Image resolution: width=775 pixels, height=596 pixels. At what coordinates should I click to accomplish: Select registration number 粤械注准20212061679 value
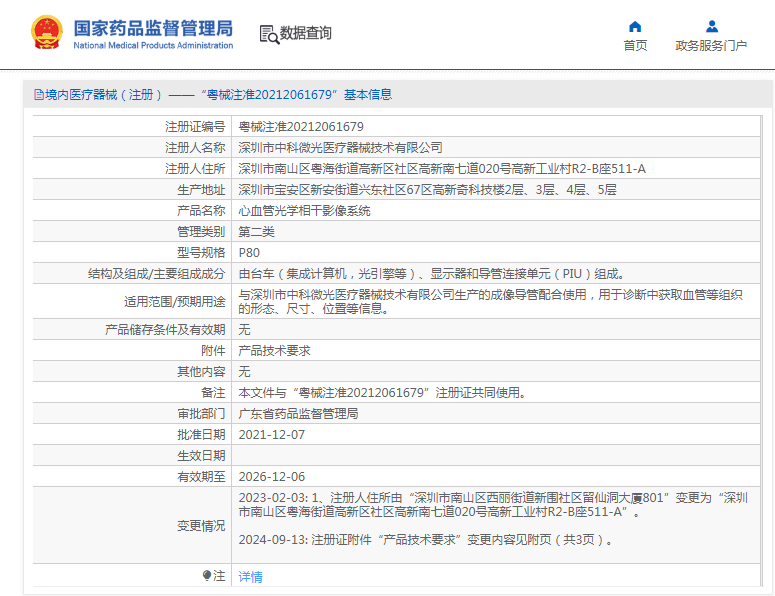click(x=301, y=127)
